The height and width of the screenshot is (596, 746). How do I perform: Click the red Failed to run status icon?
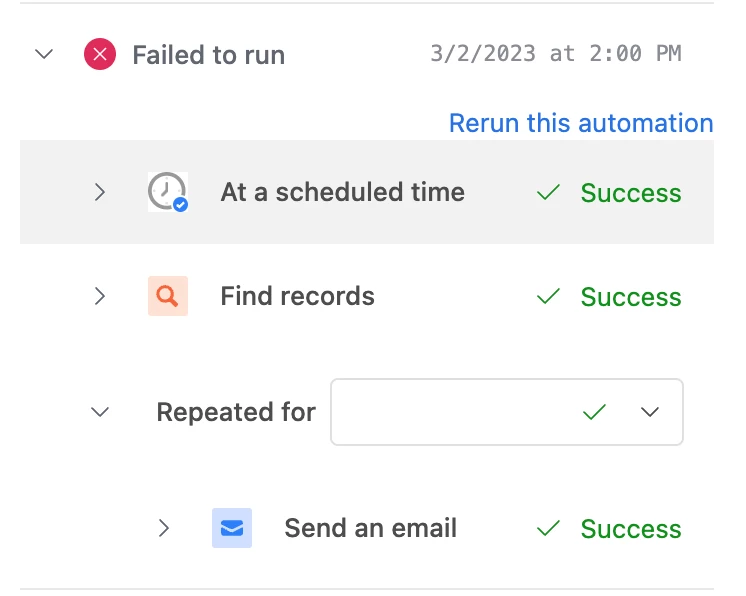pos(99,55)
